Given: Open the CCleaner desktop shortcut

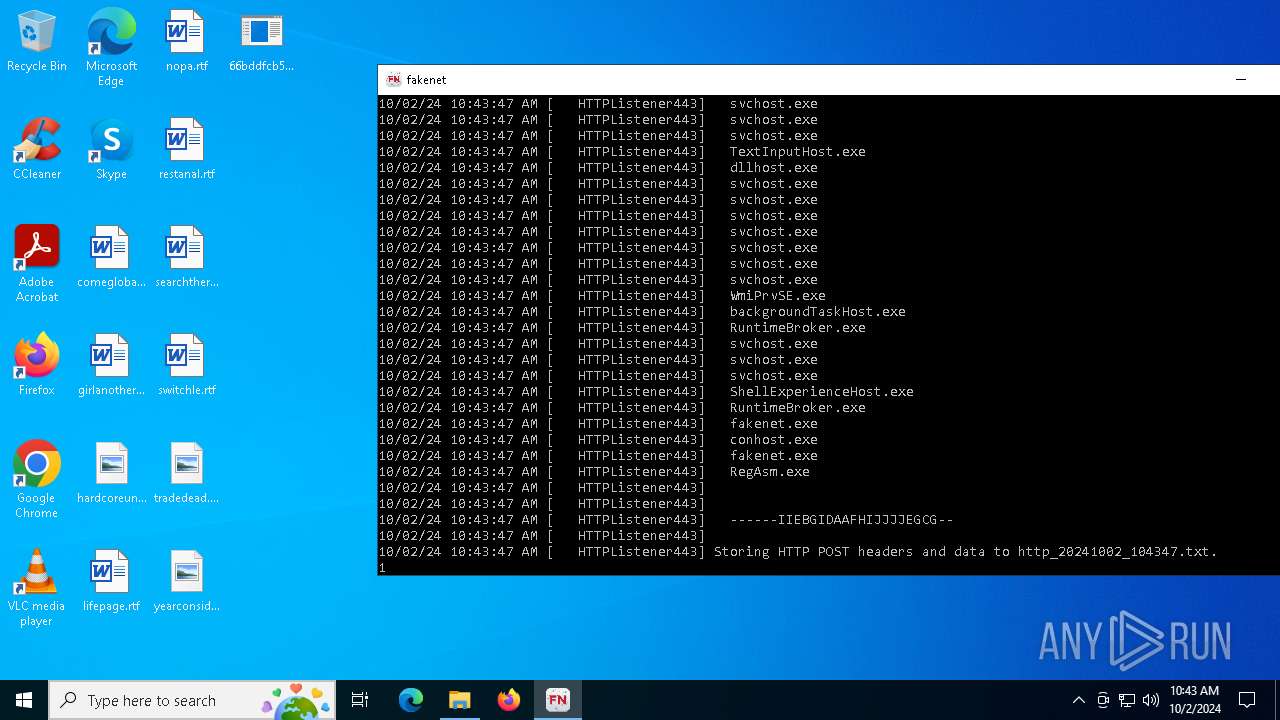Looking at the screenshot, I should tap(37, 150).
